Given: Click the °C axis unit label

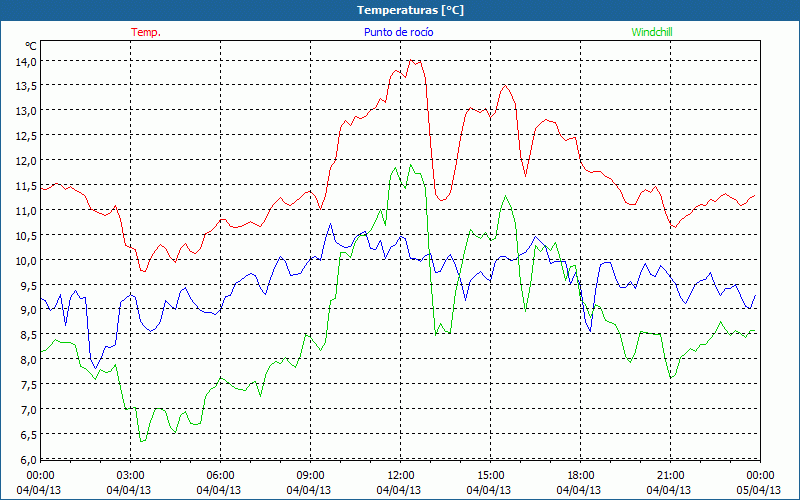Looking at the screenshot, I should click(31, 46).
